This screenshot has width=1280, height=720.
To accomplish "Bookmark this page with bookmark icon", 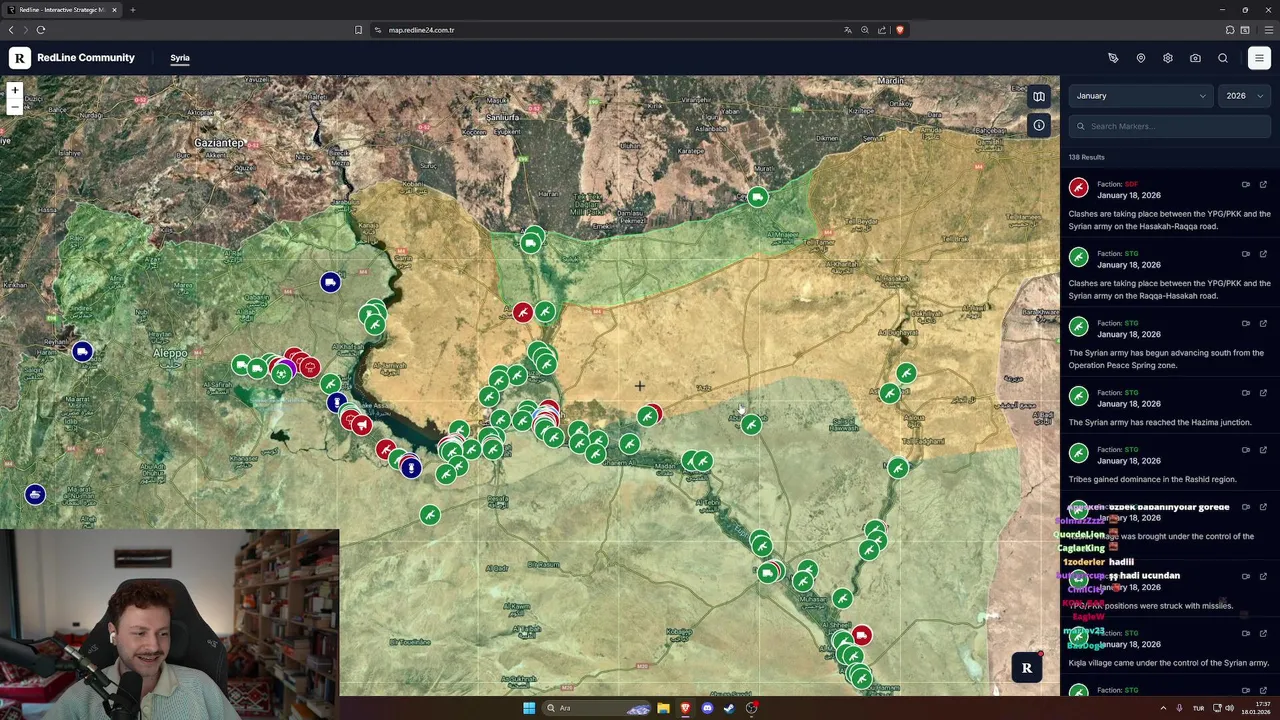I will pos(358,30).
